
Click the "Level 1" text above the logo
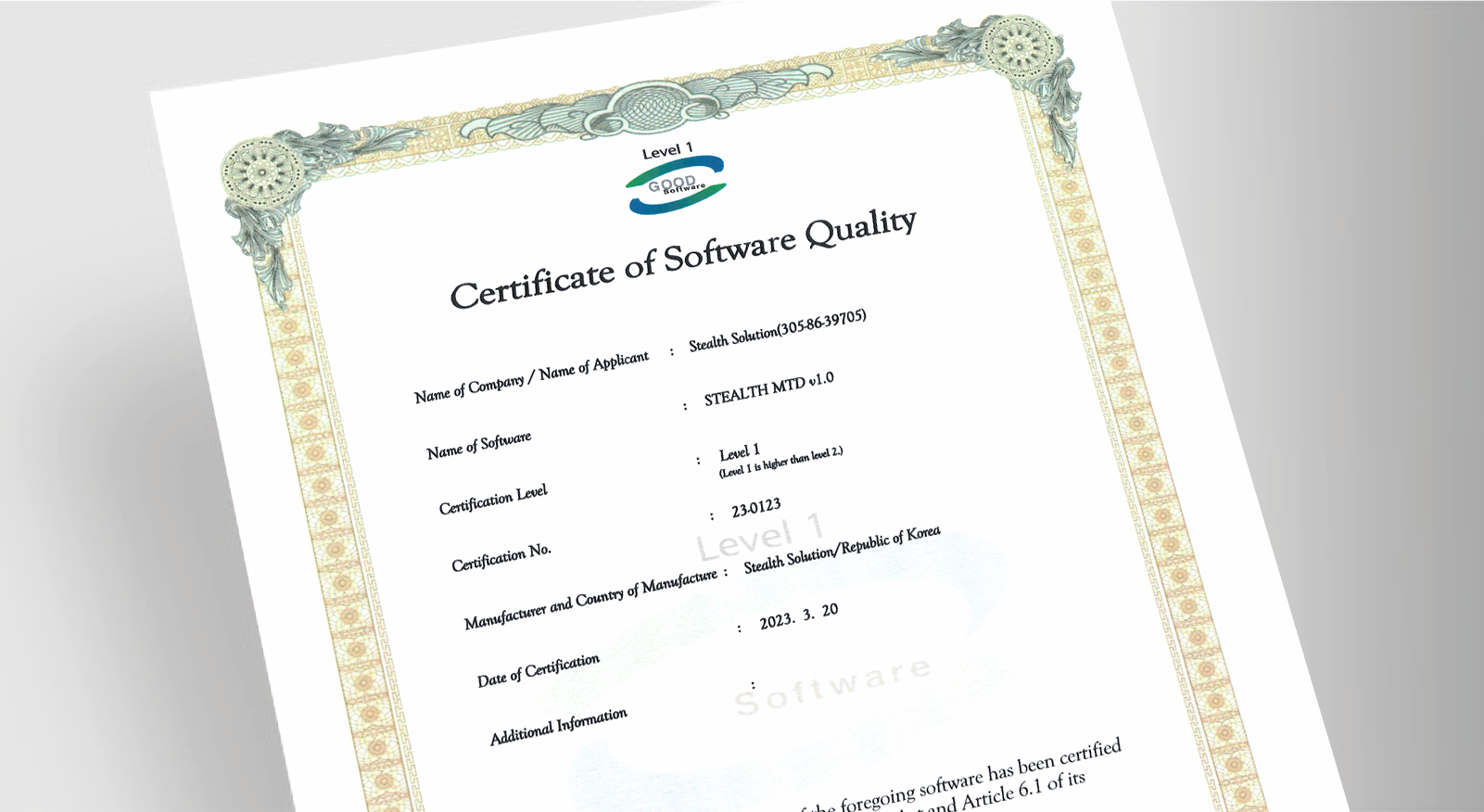[667, 151]
